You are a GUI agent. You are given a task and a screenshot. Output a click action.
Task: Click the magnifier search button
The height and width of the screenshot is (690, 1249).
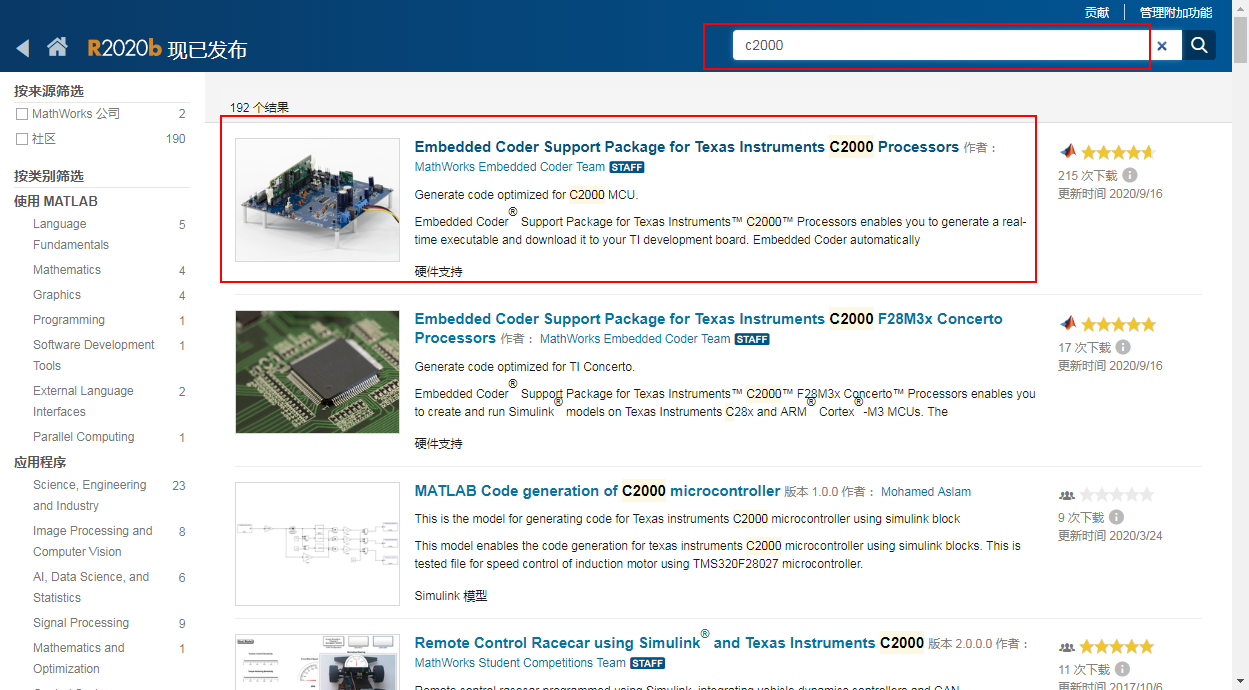click(x=1199, y=45)
